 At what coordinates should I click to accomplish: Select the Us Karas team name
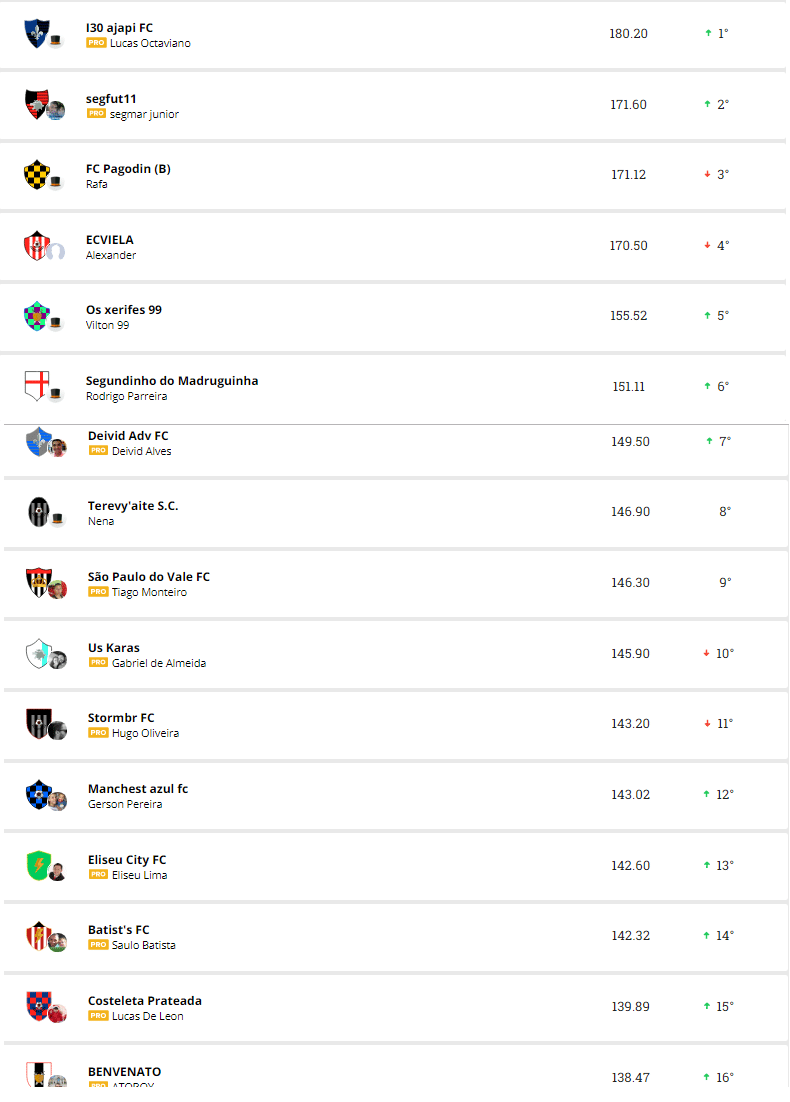[x=114, y=648]
